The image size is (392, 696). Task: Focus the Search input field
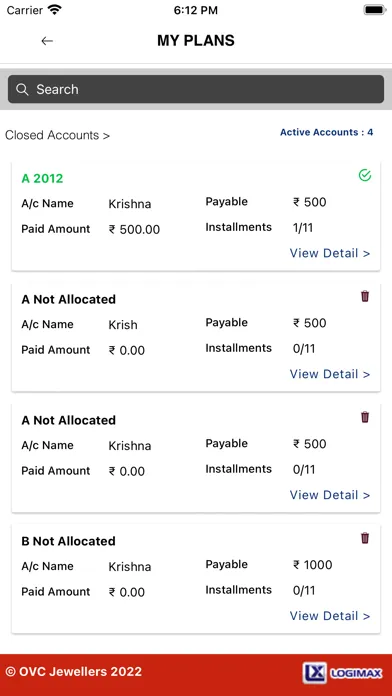[x=196, y=89]
